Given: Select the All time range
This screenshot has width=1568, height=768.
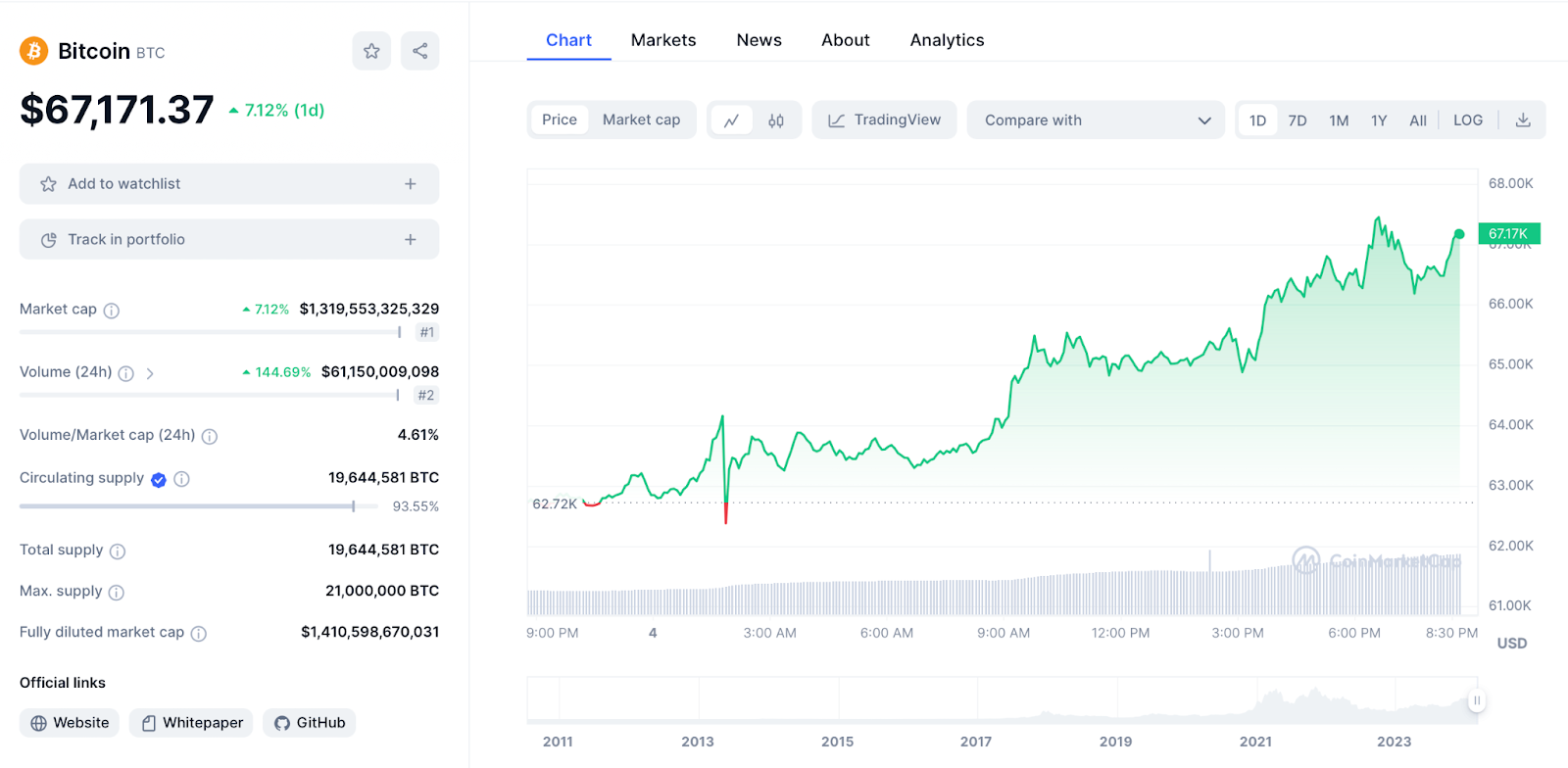Looking at the screenshot, I should (x=1418, y=120).
